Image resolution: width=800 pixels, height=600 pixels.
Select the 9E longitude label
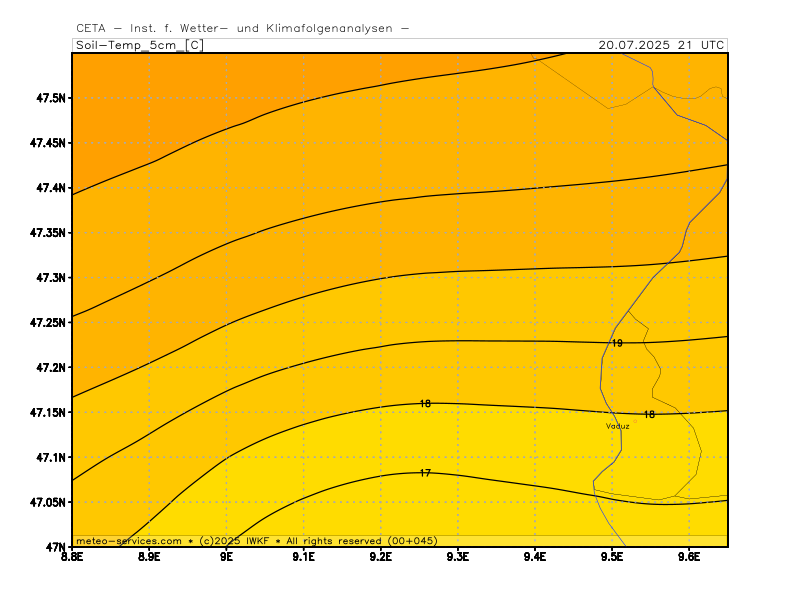click(227, 557)
